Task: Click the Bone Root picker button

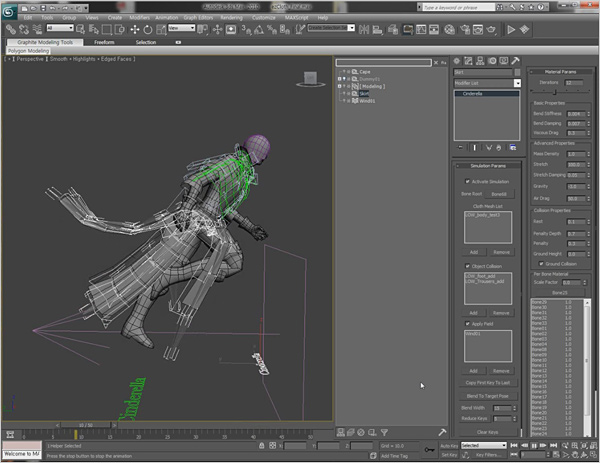Action: [499, 194]
